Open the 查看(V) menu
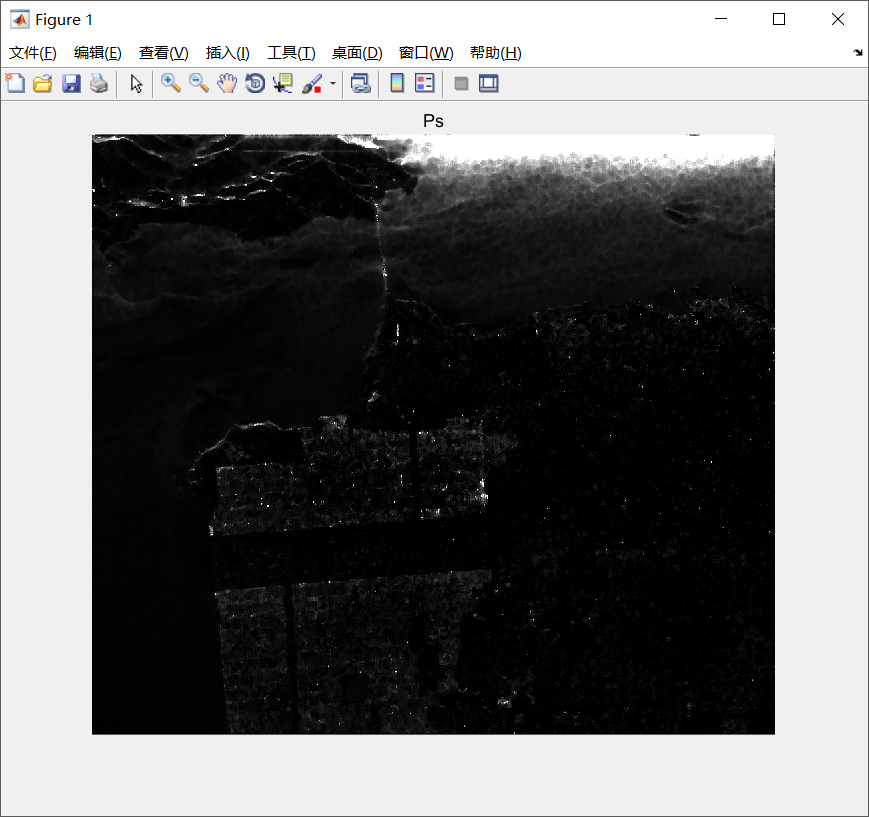This screenshot has height=817, width=869. [x=163, y=53]
